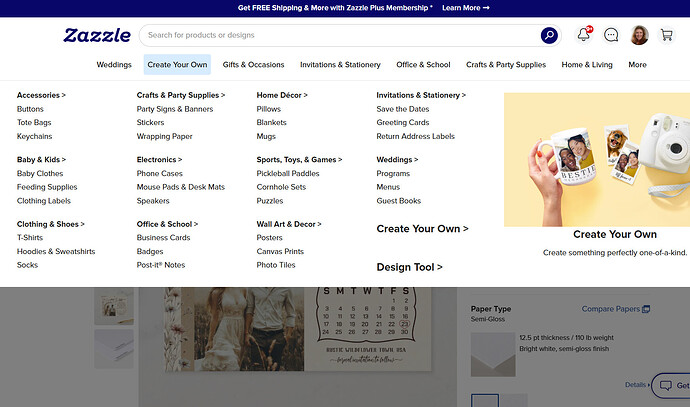Select Keychains link
This screenshot has height=407, width=690.
pyautogui.click(x=34, y=136)
